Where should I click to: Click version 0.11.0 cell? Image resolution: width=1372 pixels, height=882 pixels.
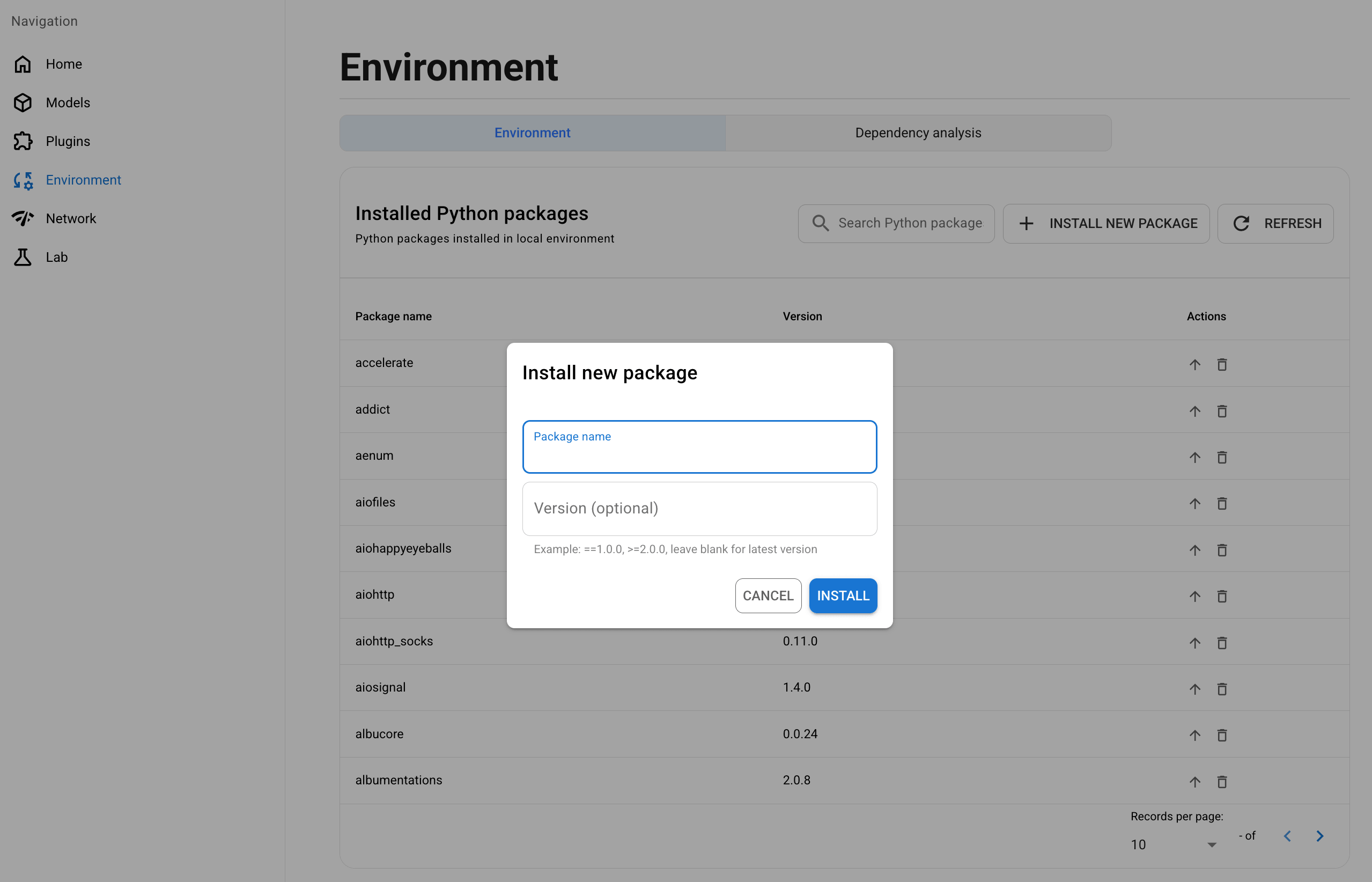(x=800, y=641)
